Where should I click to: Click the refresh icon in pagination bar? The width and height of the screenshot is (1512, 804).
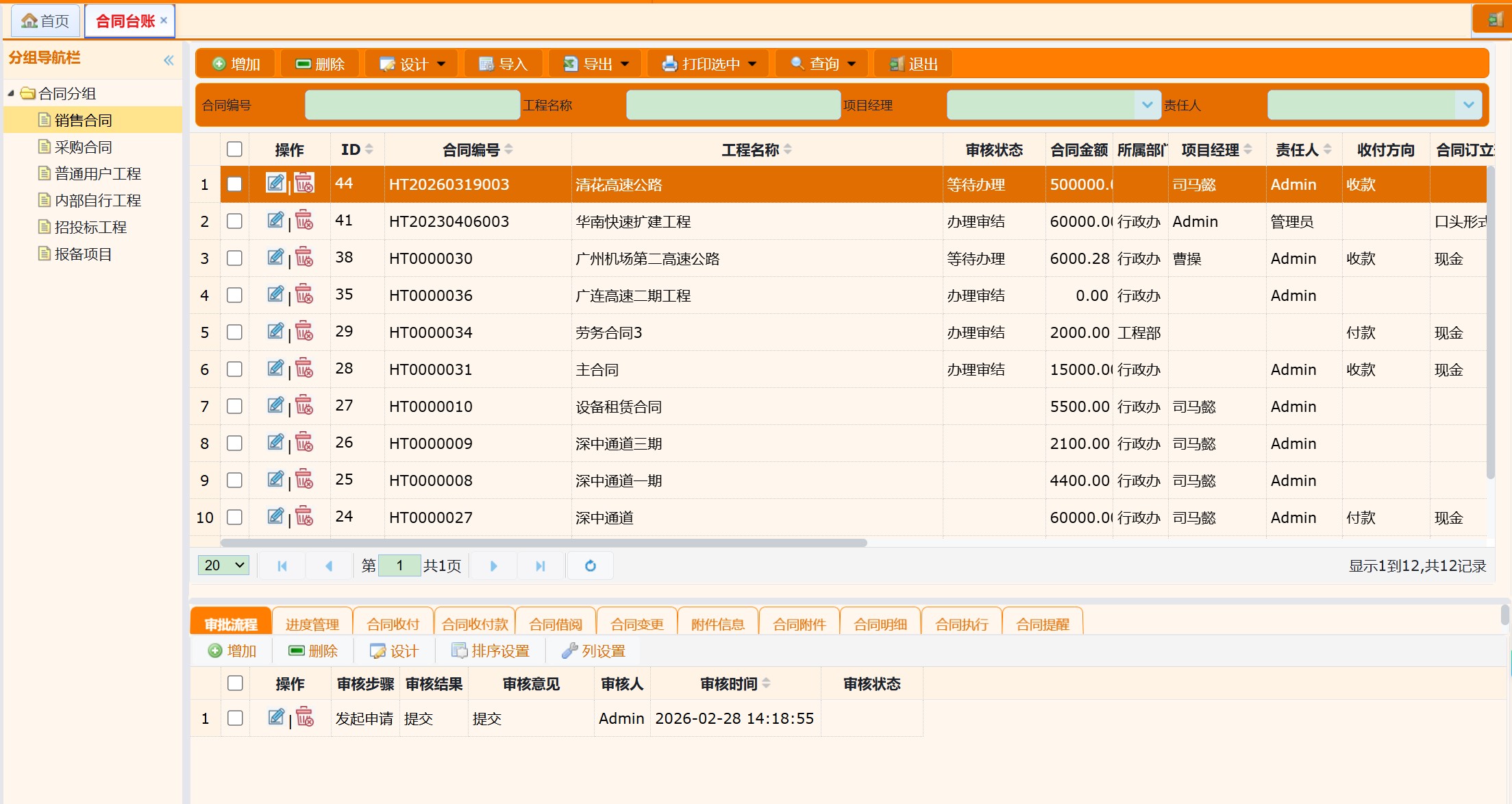point(590,565)
